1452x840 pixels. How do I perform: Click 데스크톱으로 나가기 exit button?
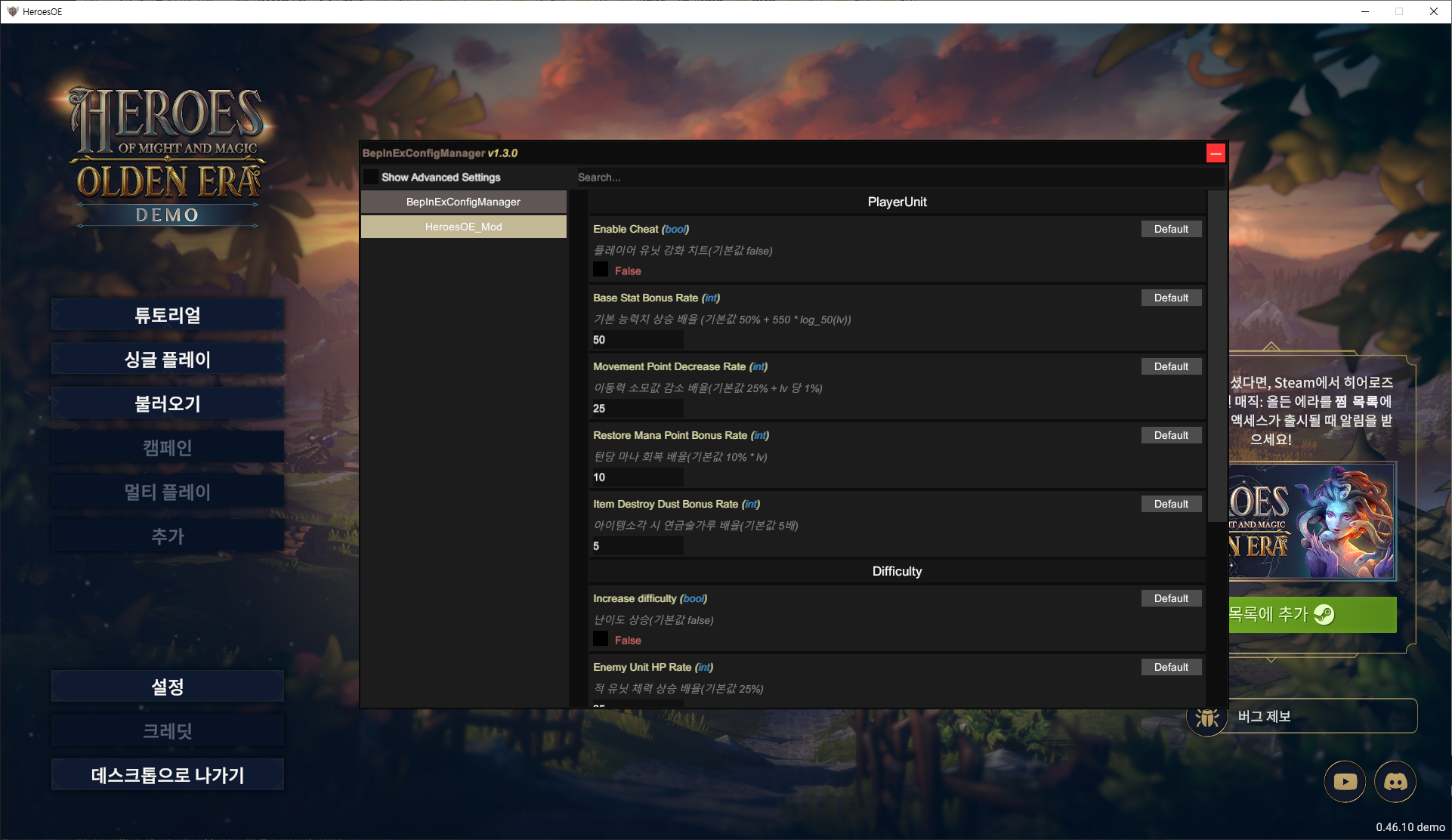(168, 775)
